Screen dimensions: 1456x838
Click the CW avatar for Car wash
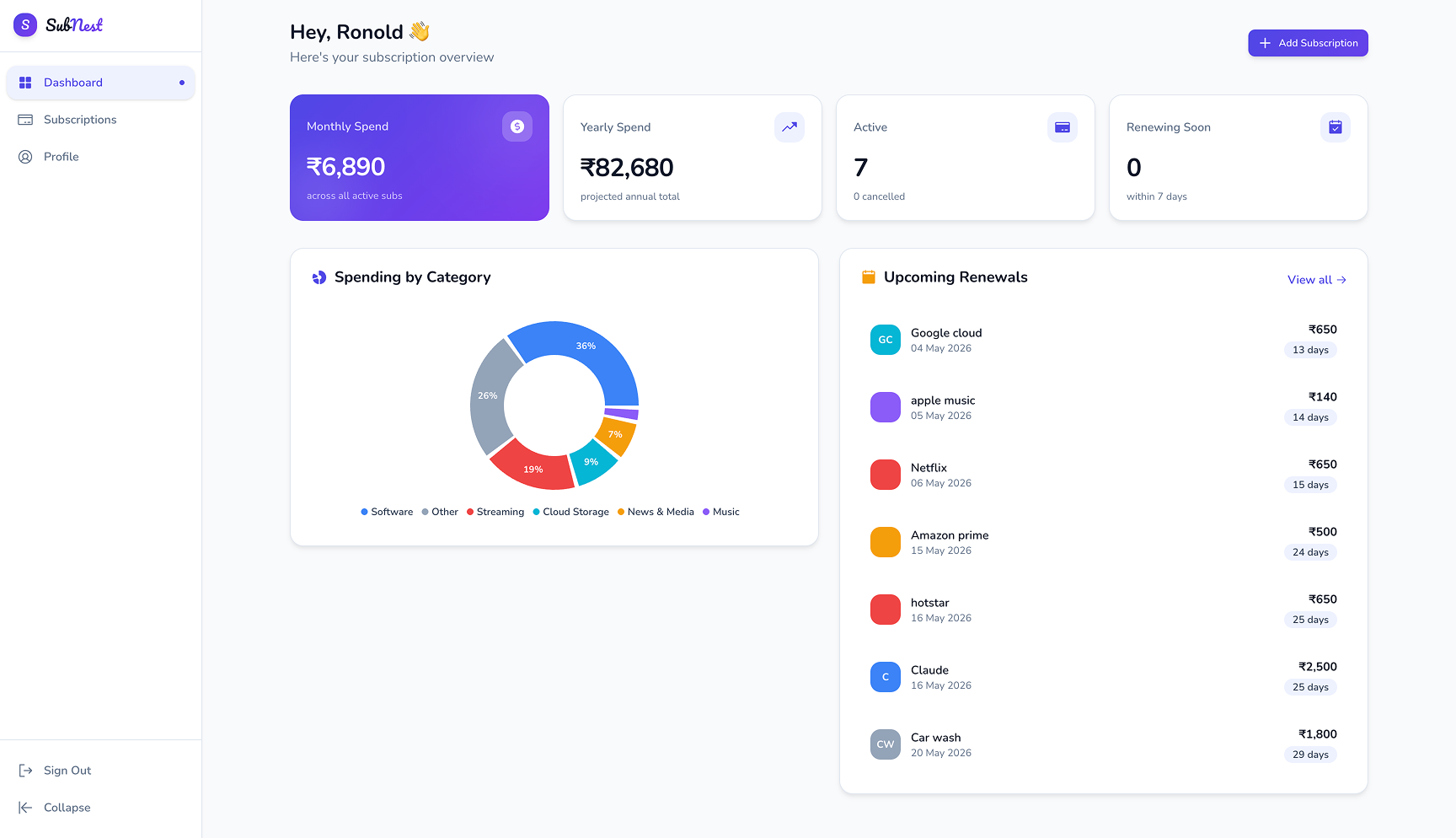coord(886,744)
